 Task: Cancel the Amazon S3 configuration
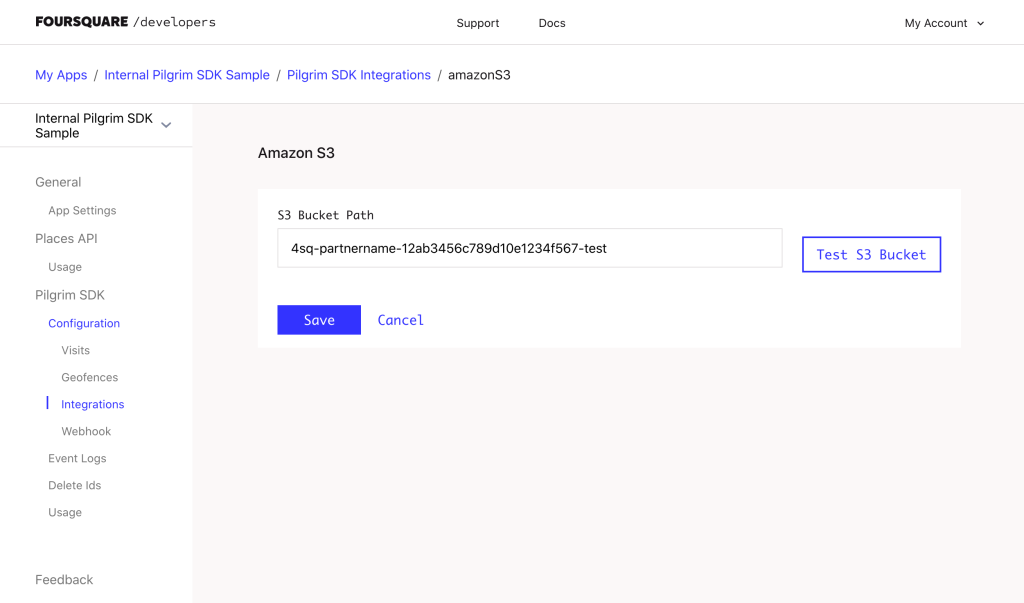click(400, 320)
